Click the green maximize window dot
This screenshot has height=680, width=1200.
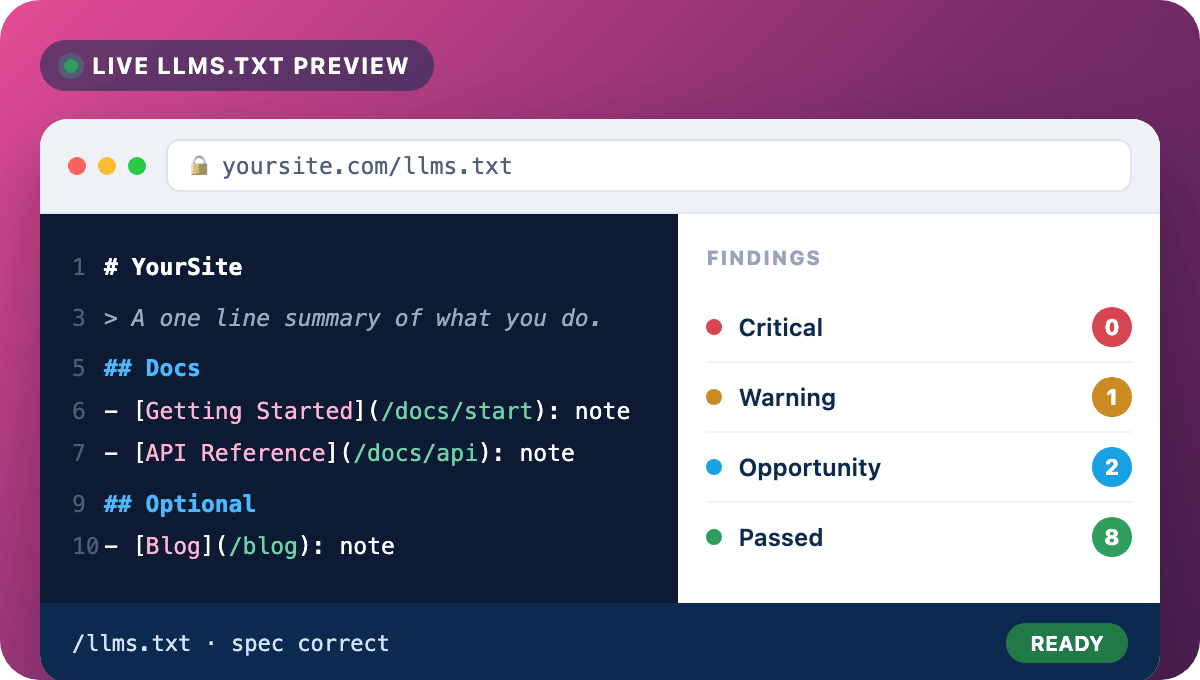click(x=137, y=166)
